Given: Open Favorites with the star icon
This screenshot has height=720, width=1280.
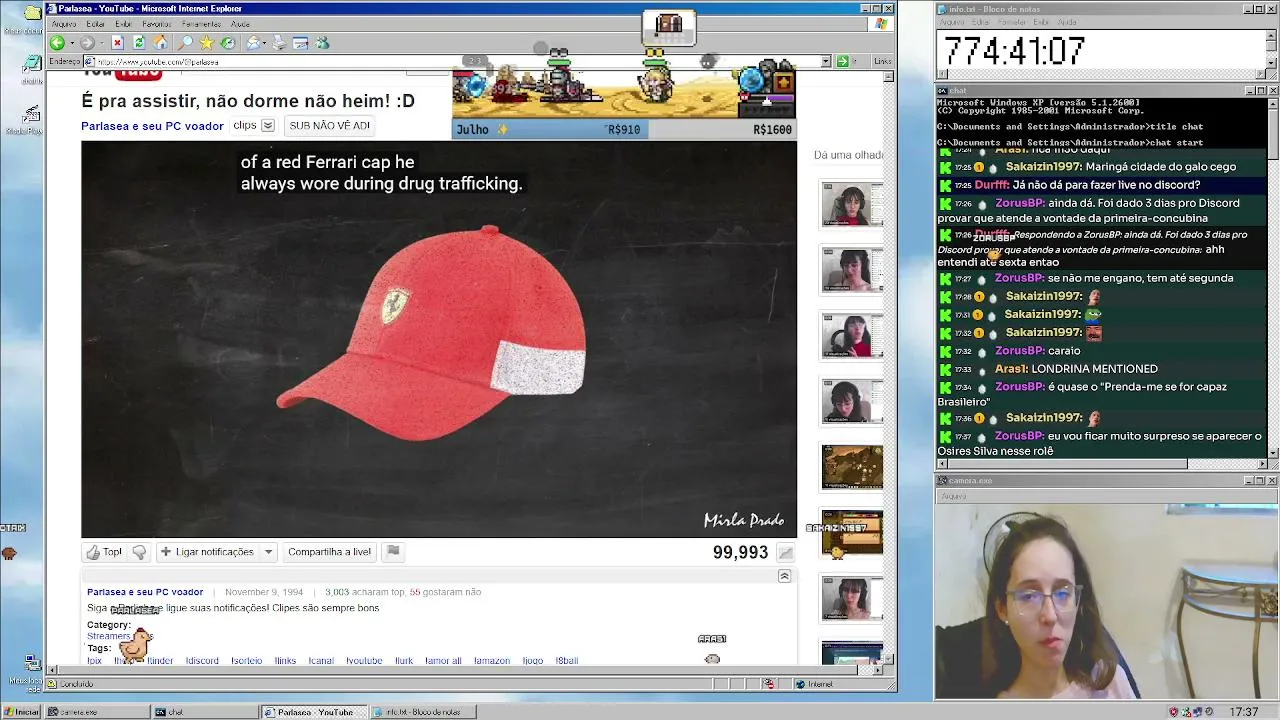Looking at the screenshot, I should point(207,43).
